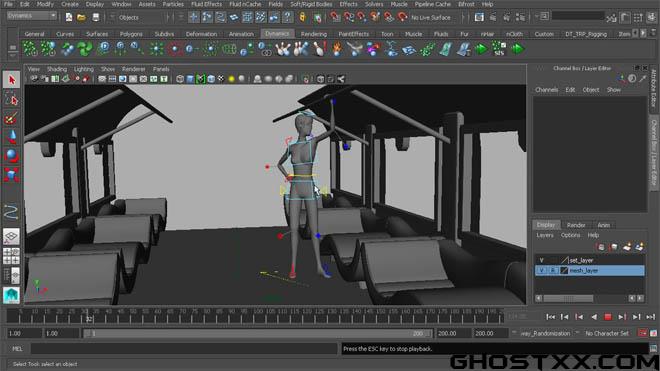Open the bowling pins rigid body icon
The height and width of the screenshot is (371, 660).
point(283,49)
